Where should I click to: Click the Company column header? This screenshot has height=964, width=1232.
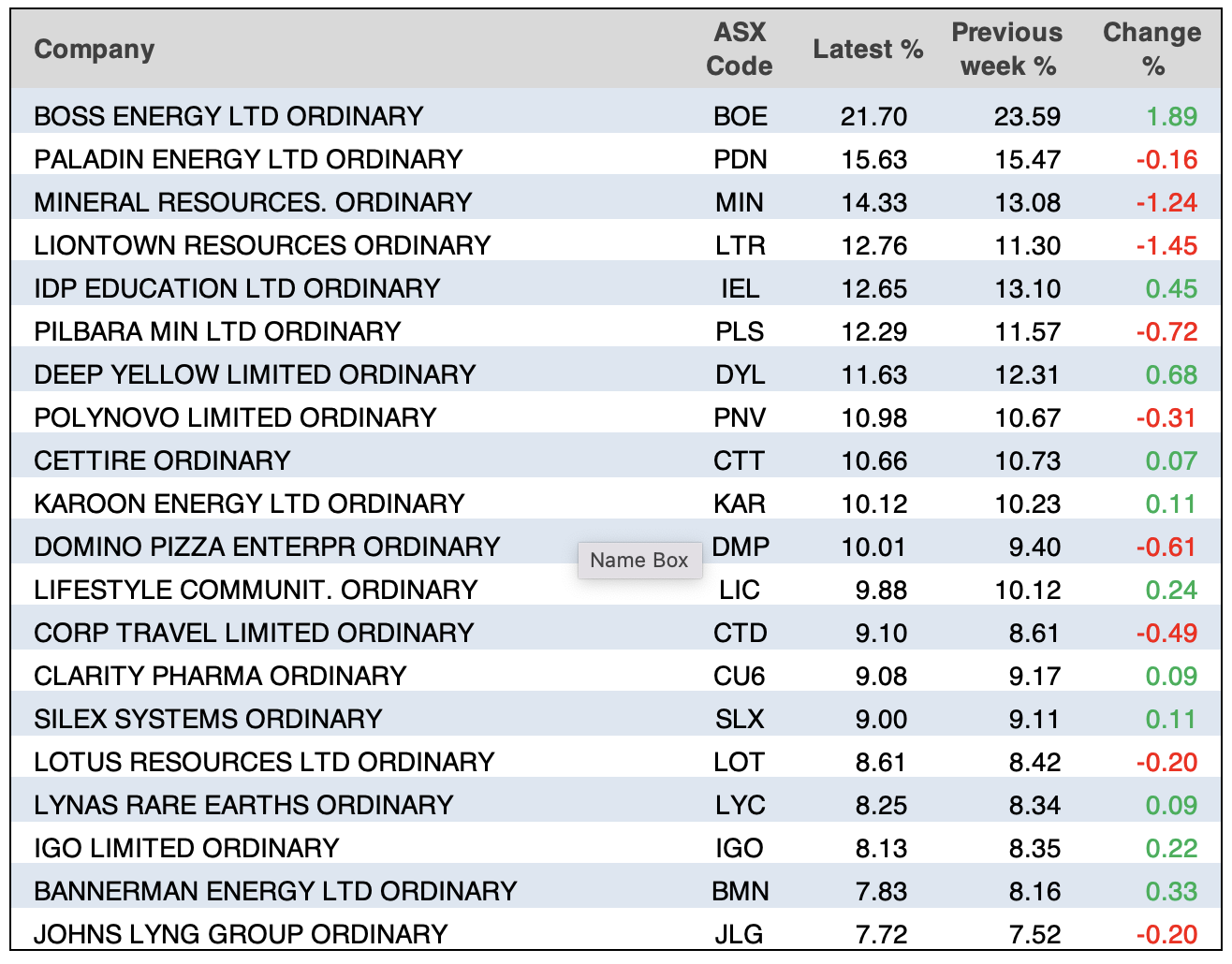pyautogui.click(x=95, y=50)
